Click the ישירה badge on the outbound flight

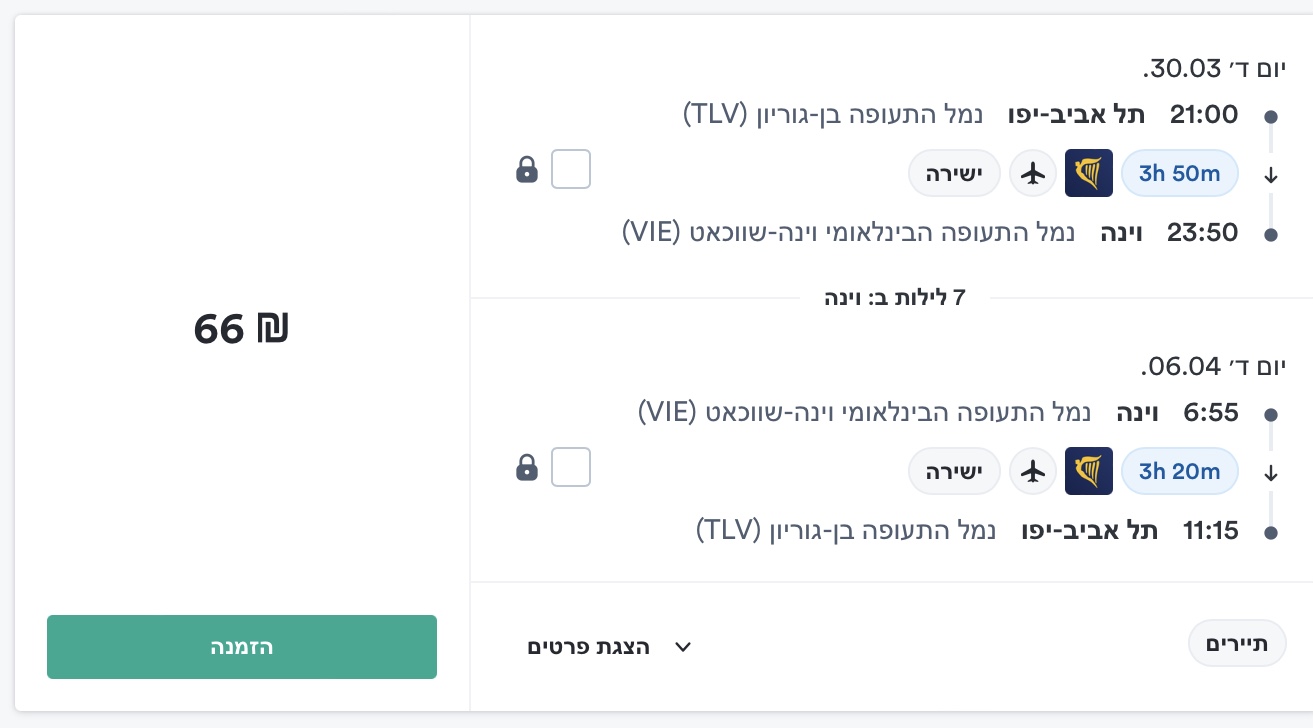pos(954,173)
